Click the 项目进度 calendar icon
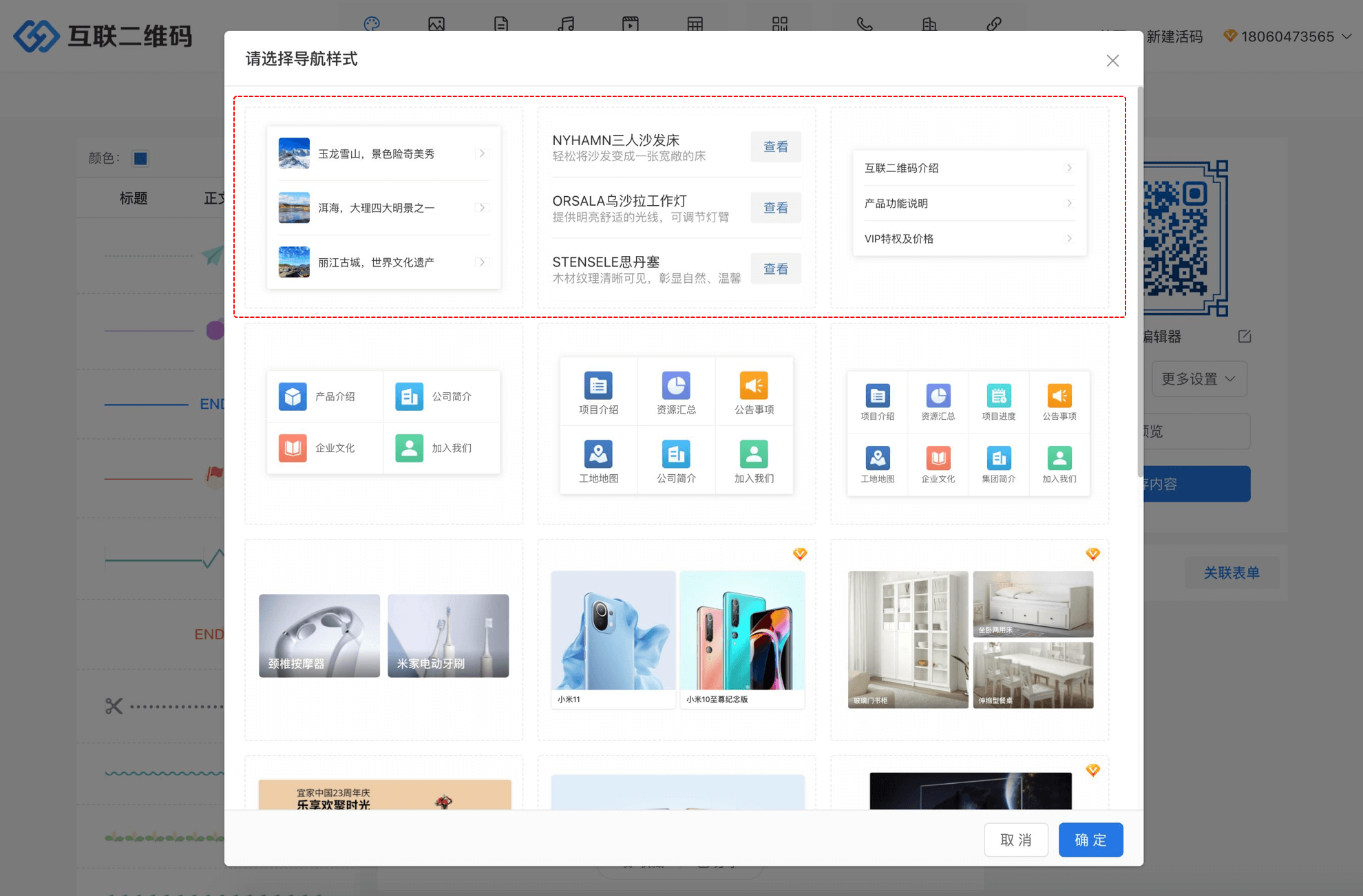Image resolution: width=1363 pixels, height=896 pixels. pyautogui.click(x=998, y=396)
